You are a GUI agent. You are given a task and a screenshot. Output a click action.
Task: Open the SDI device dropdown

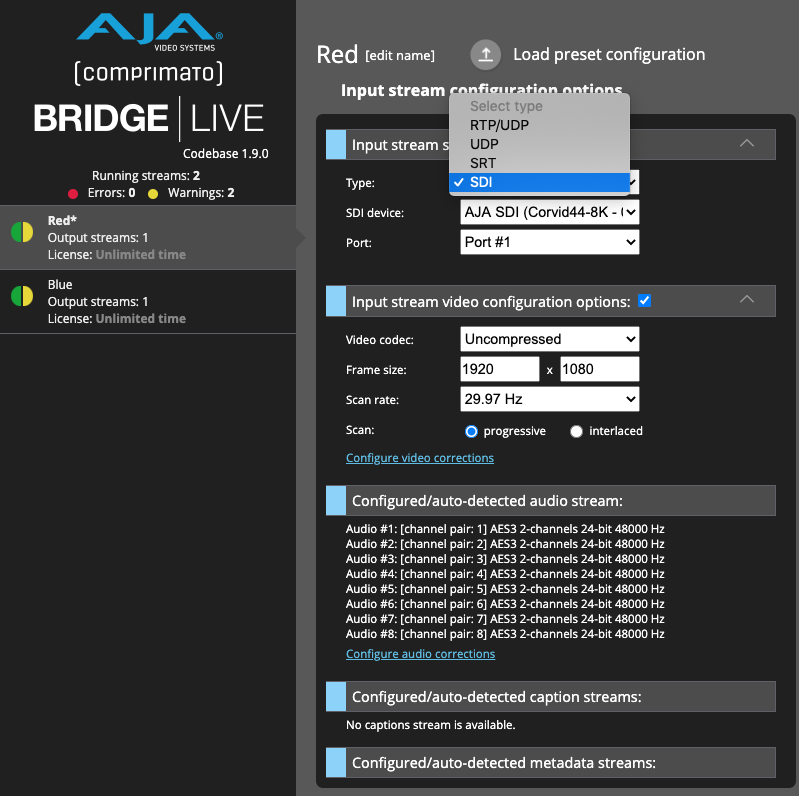[x=549, y=212]
